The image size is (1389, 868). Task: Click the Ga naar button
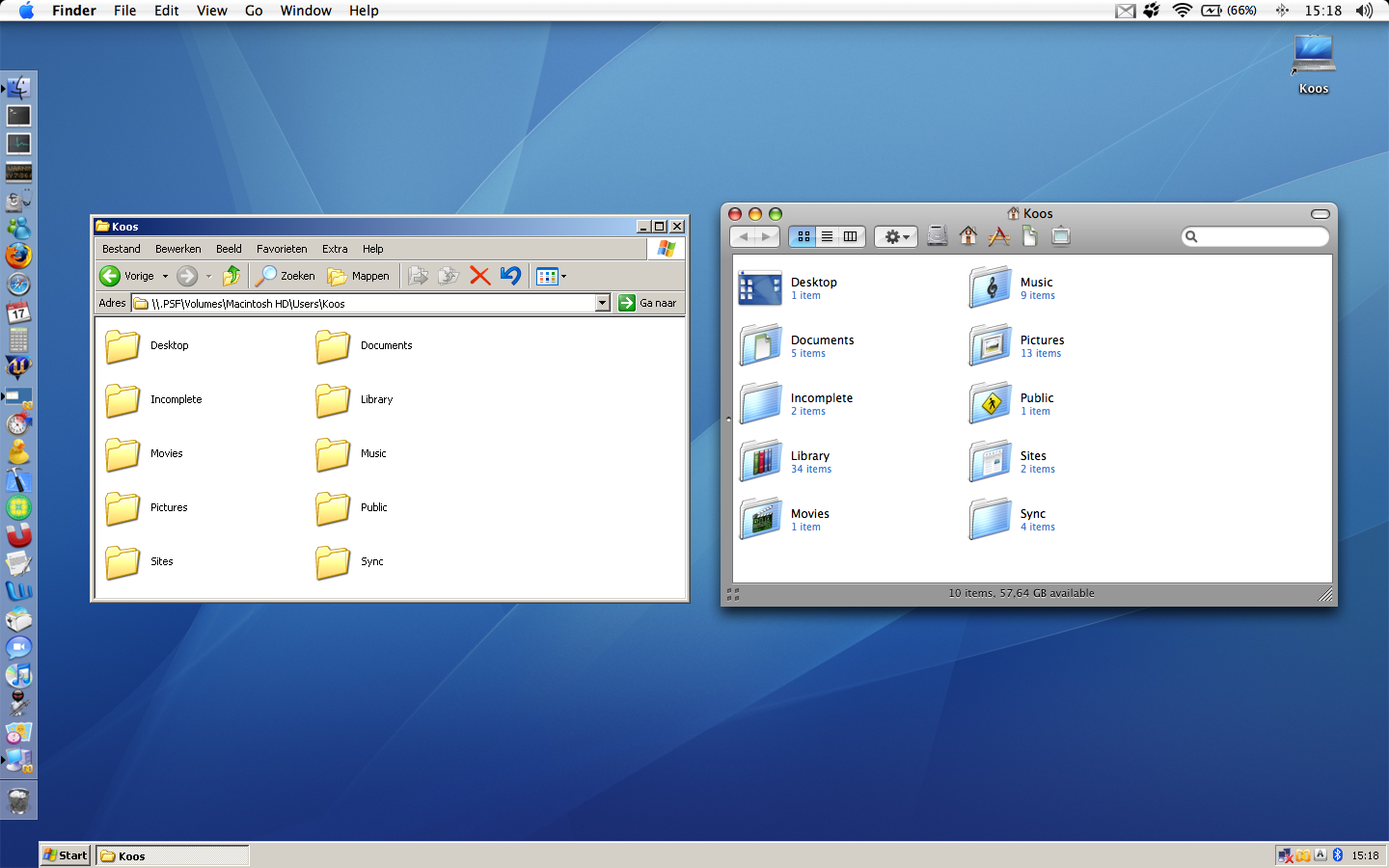(648, 303)
